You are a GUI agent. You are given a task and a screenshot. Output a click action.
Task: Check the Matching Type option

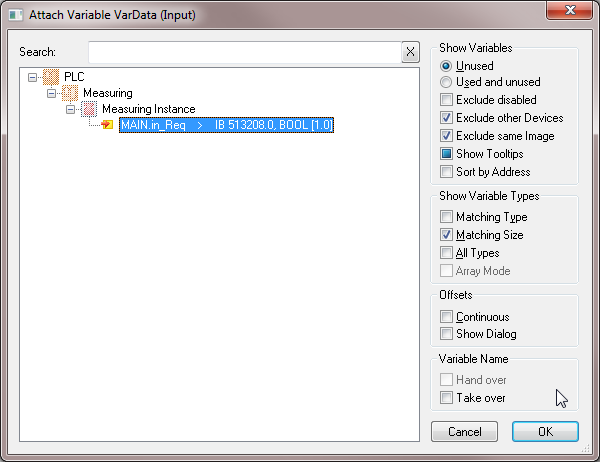pyautogui.click(x=446, y=217)
